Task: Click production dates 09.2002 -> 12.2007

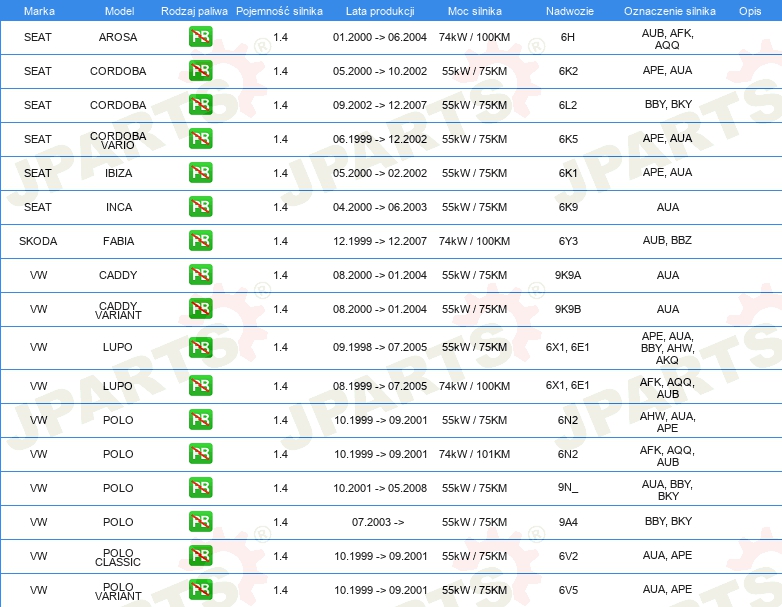Action: point(380,105)
